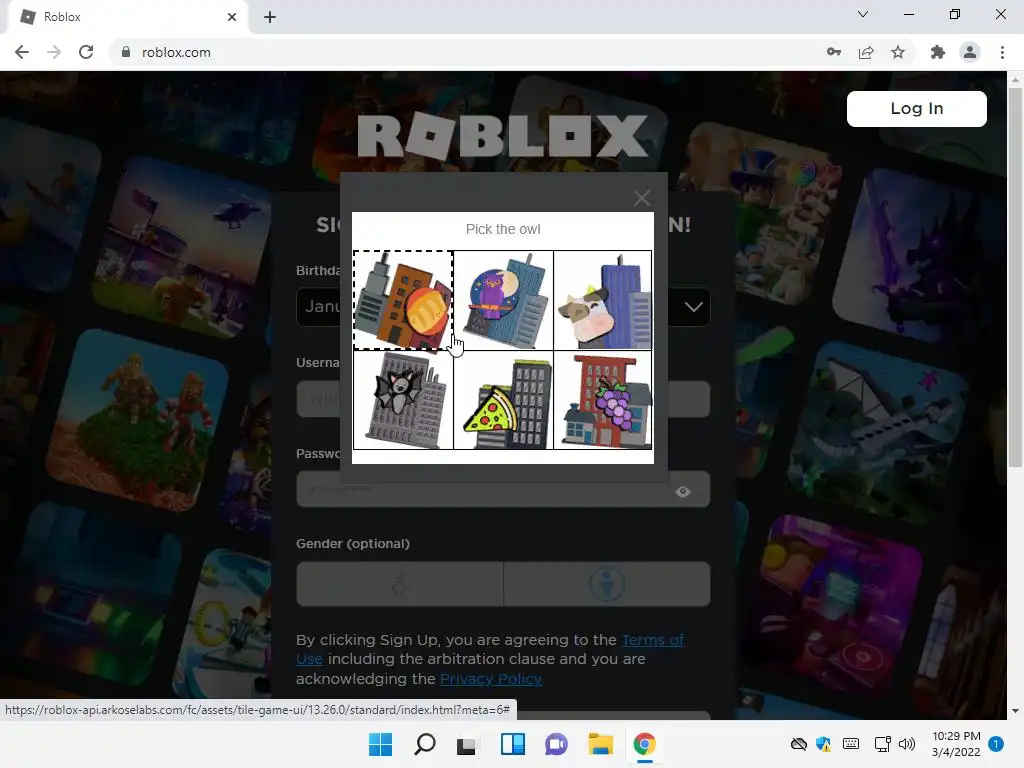Bookmark this tab with star
The image size is (1024, 768).
coord(898,52)
